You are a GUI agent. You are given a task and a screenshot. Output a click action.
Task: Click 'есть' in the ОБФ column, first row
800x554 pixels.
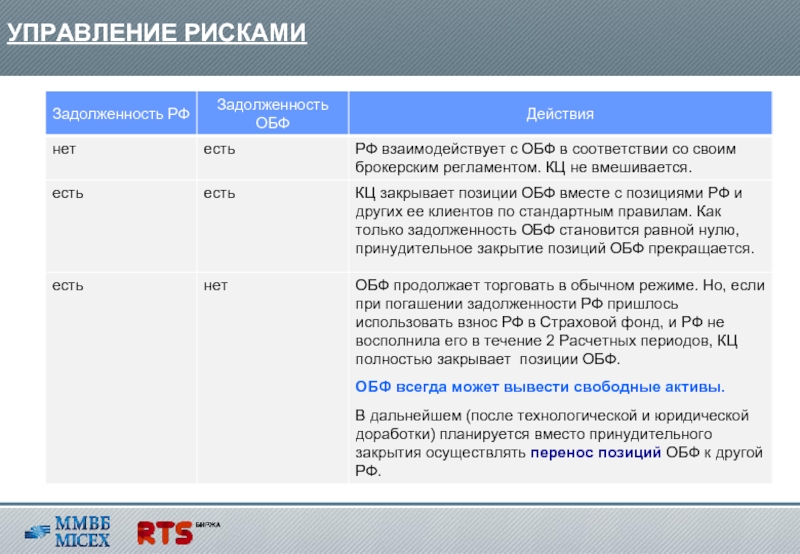219,149
